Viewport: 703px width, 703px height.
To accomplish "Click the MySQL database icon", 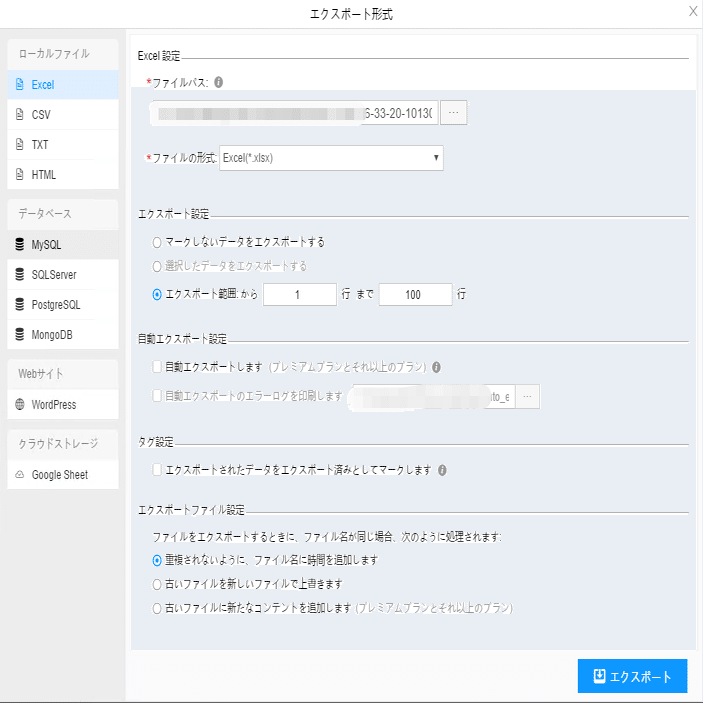I will (19, 244).
